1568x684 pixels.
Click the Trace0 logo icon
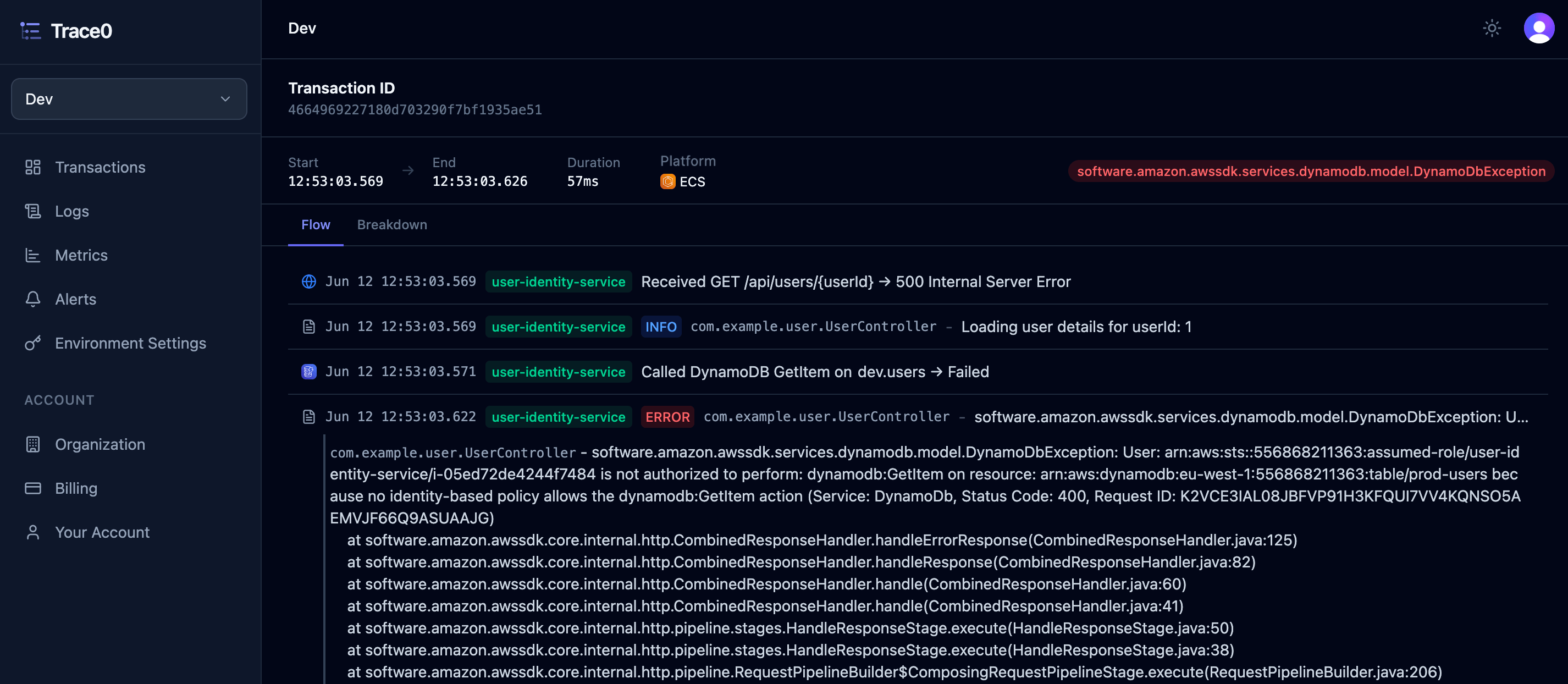tap(30, 30)
